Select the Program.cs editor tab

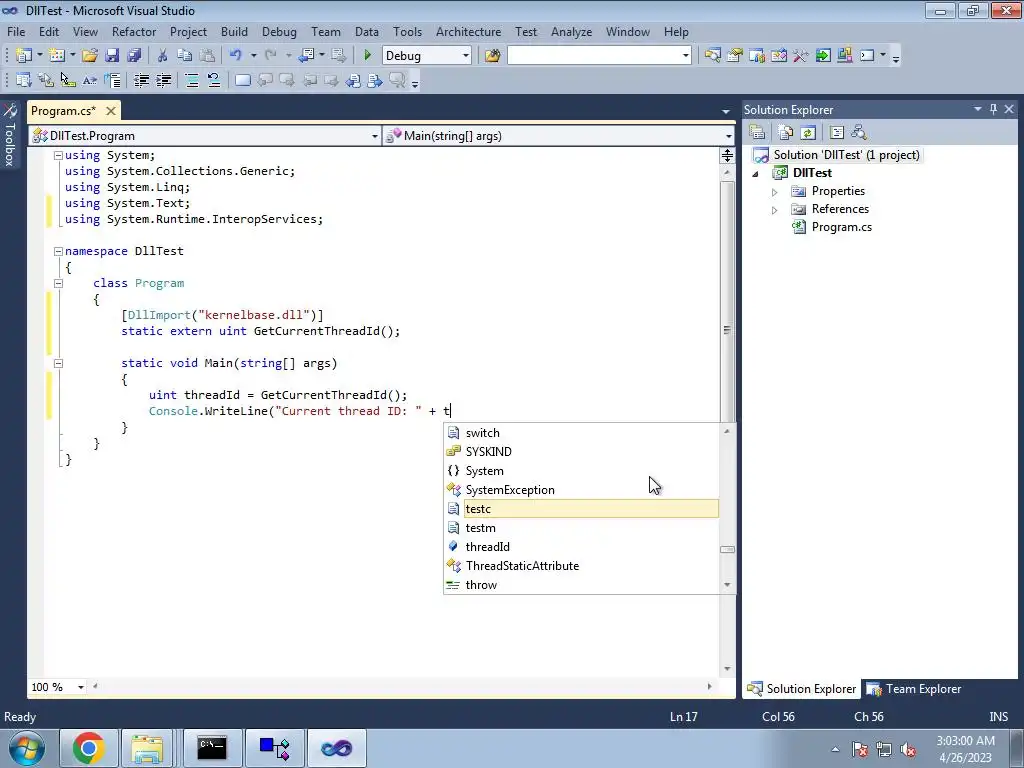coord(63,110)
